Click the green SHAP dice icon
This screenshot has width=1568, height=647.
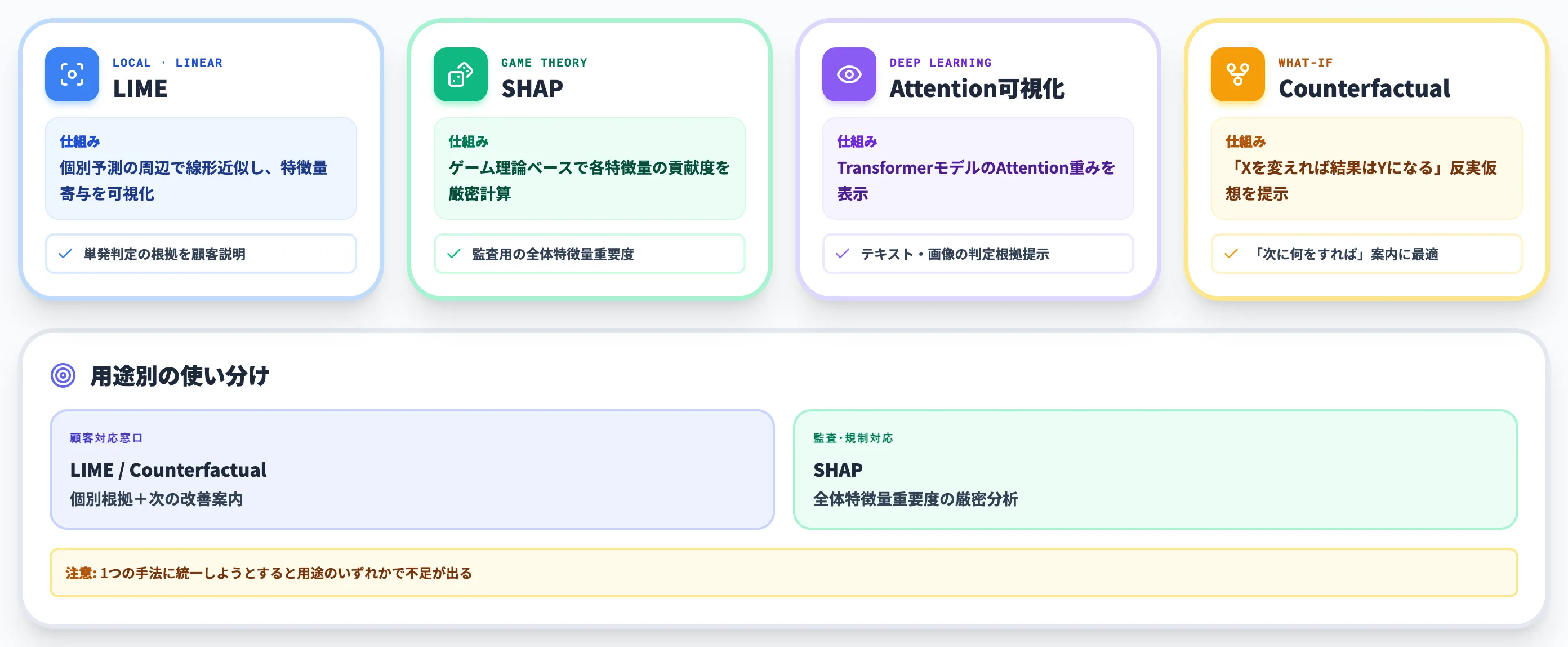[x=460, y=74]
